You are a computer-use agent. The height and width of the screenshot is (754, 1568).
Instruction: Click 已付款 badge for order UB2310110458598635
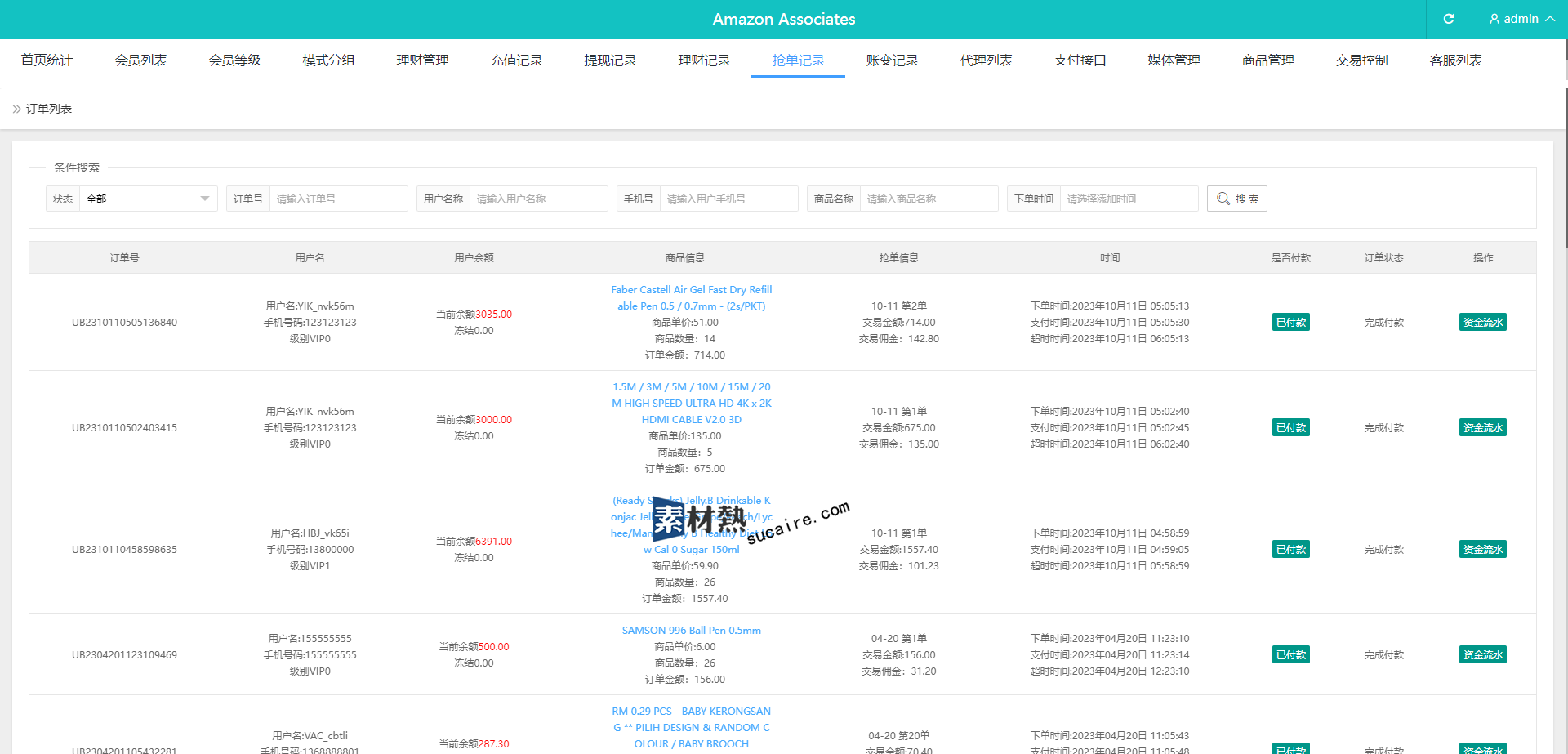pos(1291,549)
